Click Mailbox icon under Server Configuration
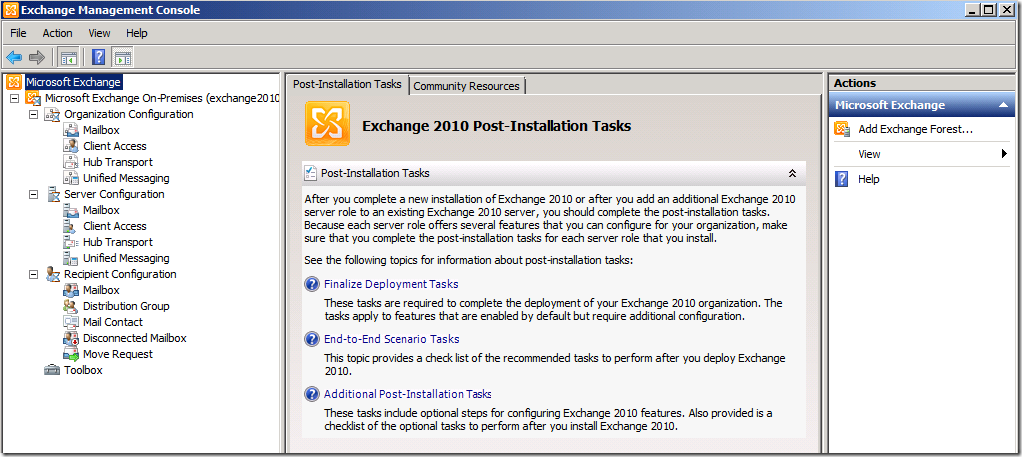Image resolution: width=1022 pixels, height=457 pixels. pyautogui.click(x=71, y=210)
